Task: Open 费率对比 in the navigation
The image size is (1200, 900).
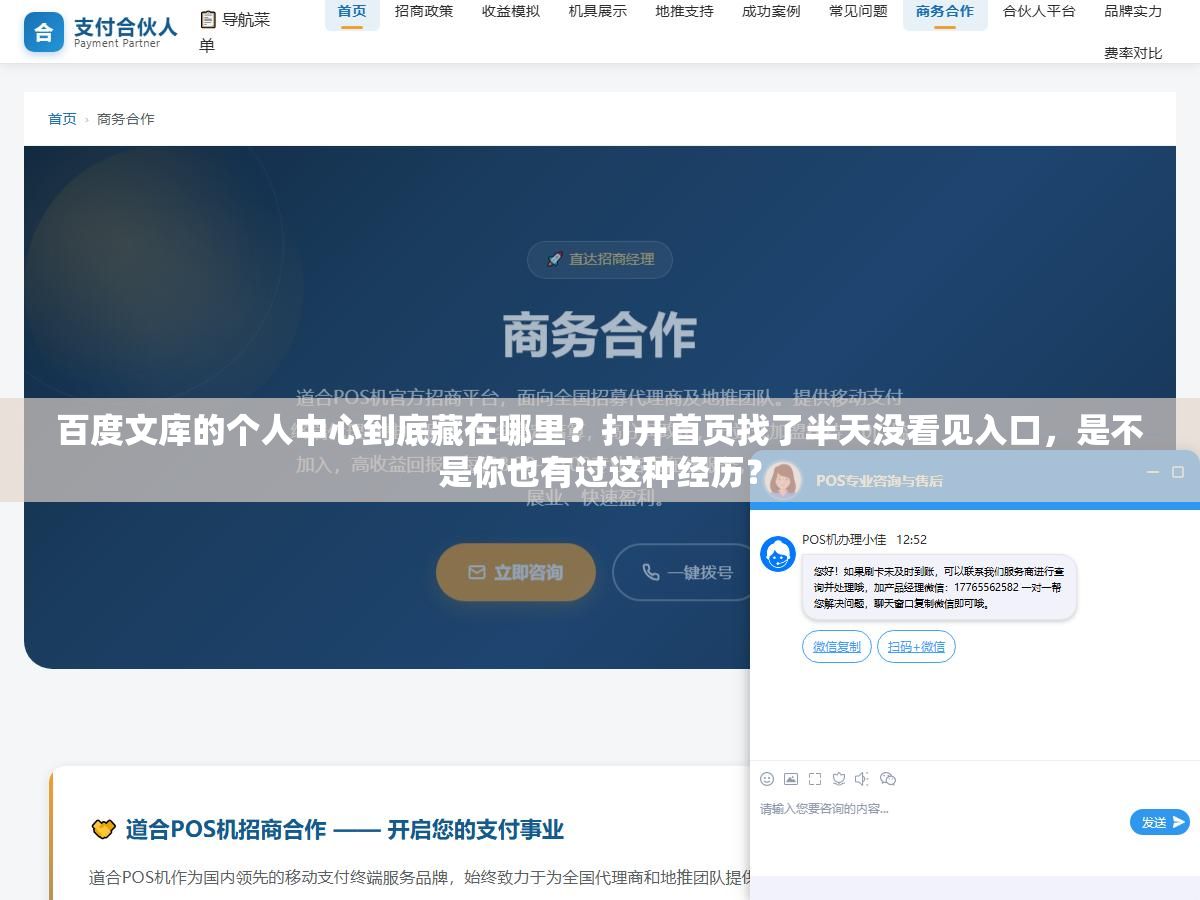Action: pos(1133,53)
